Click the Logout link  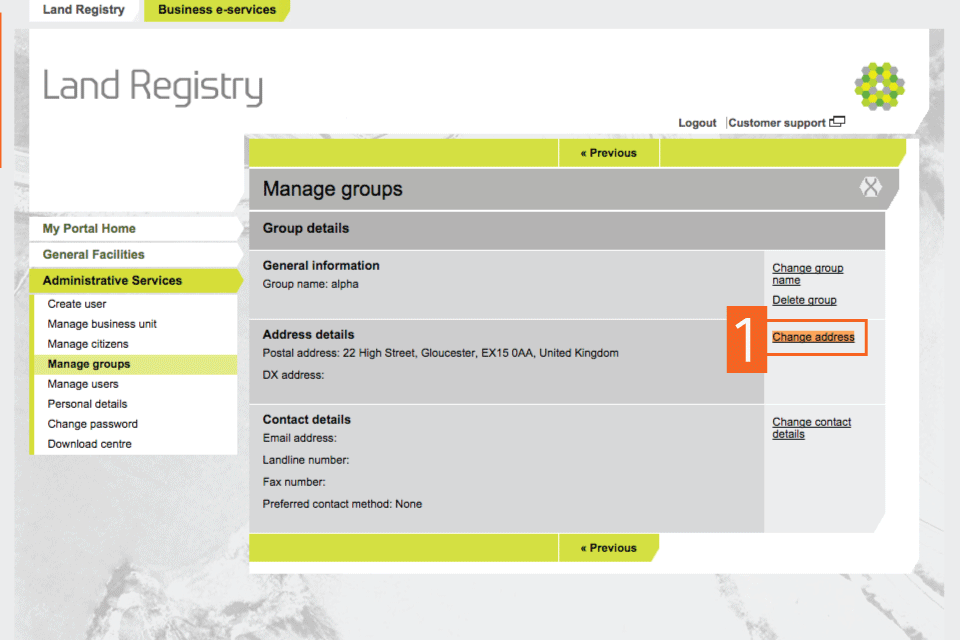[x=697, y=123]
